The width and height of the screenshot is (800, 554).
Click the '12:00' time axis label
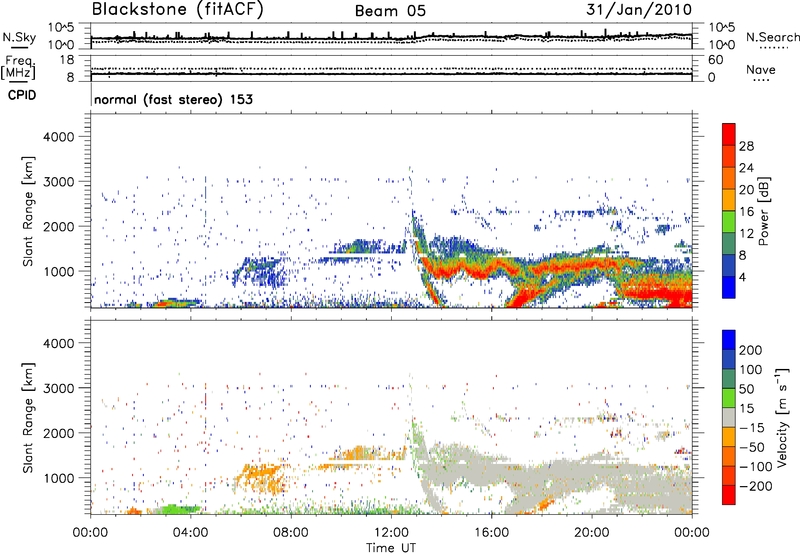[x=391, y=533]
